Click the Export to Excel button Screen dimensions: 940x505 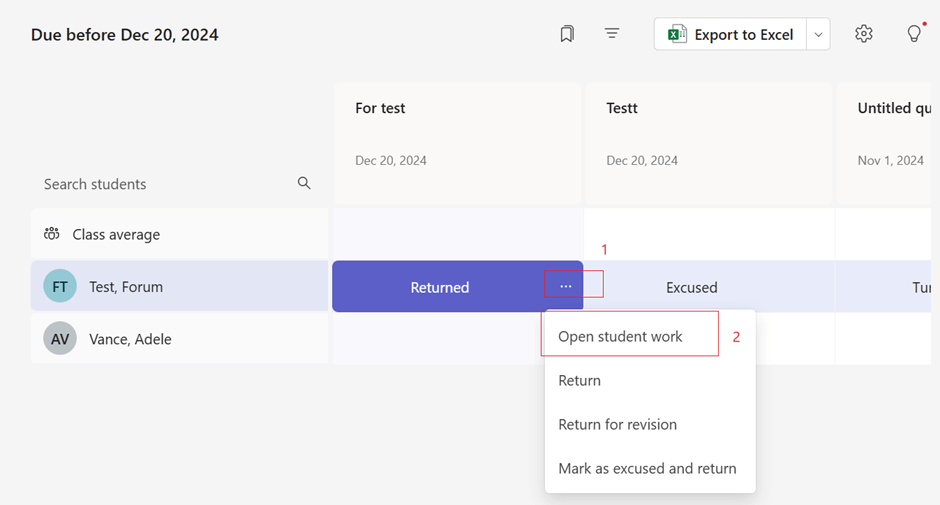[x=730, y=34]
